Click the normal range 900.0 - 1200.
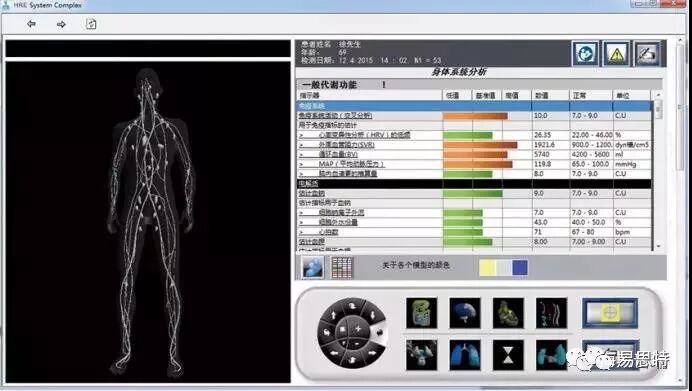Viewport: 692px width, 391px height. [592, 145]
